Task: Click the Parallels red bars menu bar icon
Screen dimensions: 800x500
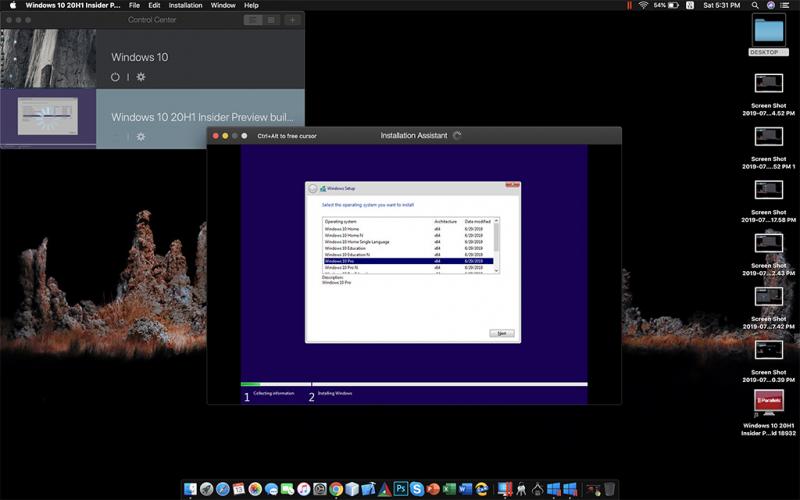Action: point(629,5)
